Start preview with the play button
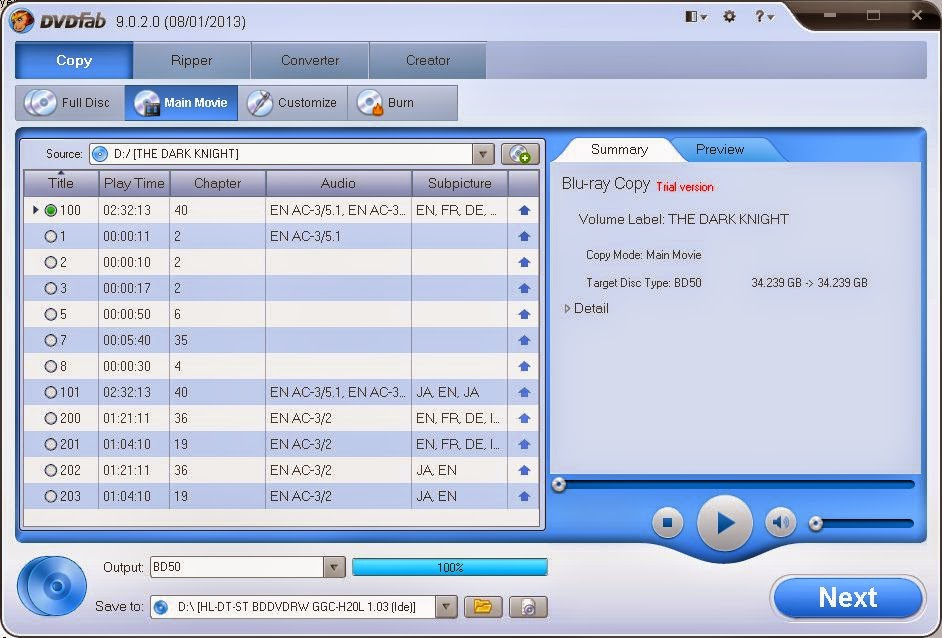 click(x=725, y=523)
